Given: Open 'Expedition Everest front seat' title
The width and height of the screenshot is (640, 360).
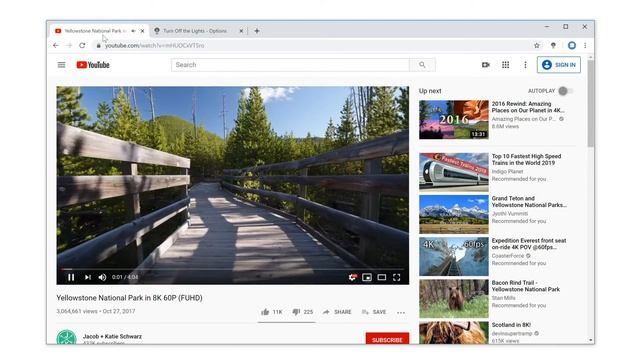Looking at the screenshot, I should pyautogui.click(x=529, y=244).
